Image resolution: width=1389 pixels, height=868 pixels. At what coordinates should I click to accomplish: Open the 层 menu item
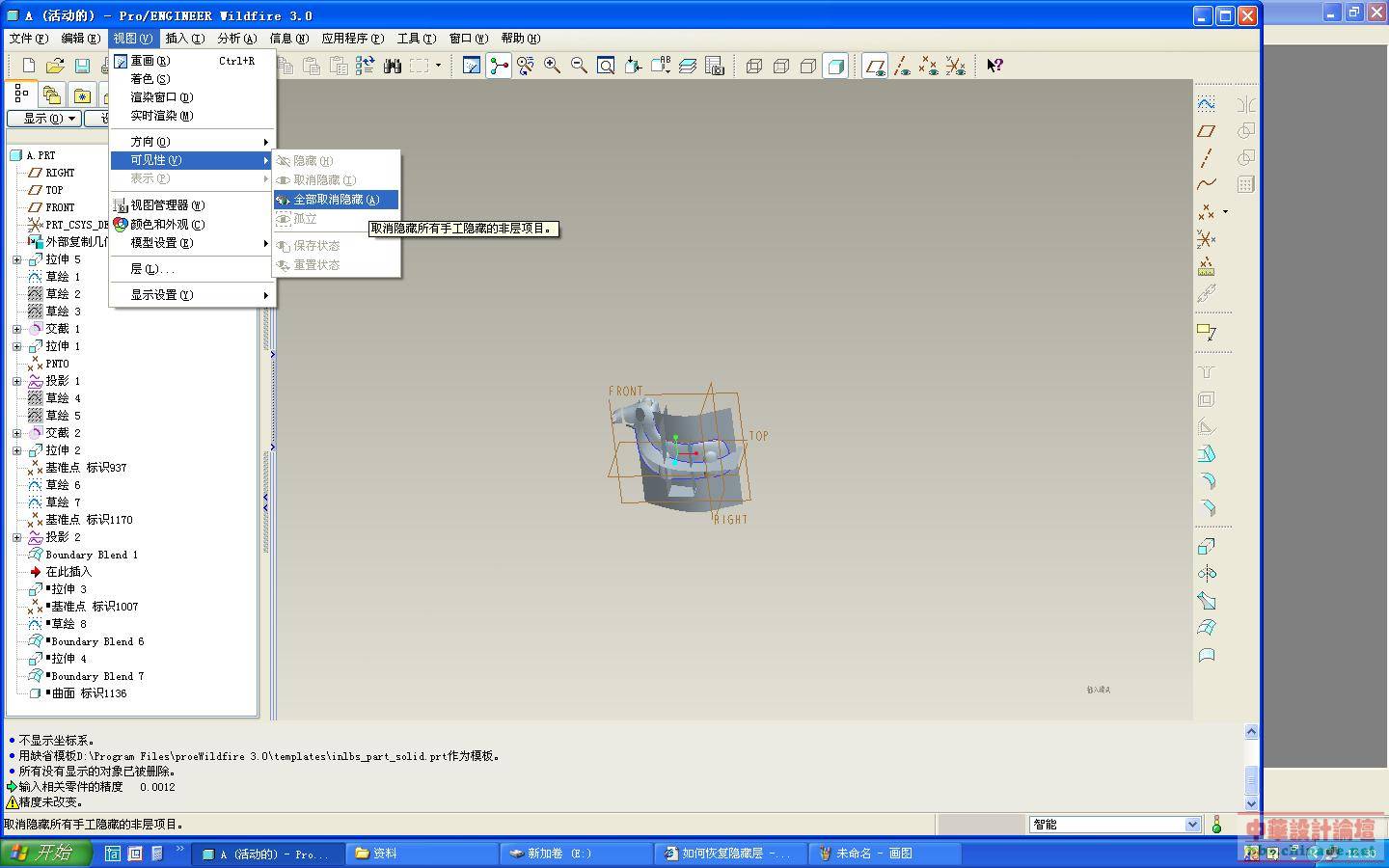pos(193,269)
